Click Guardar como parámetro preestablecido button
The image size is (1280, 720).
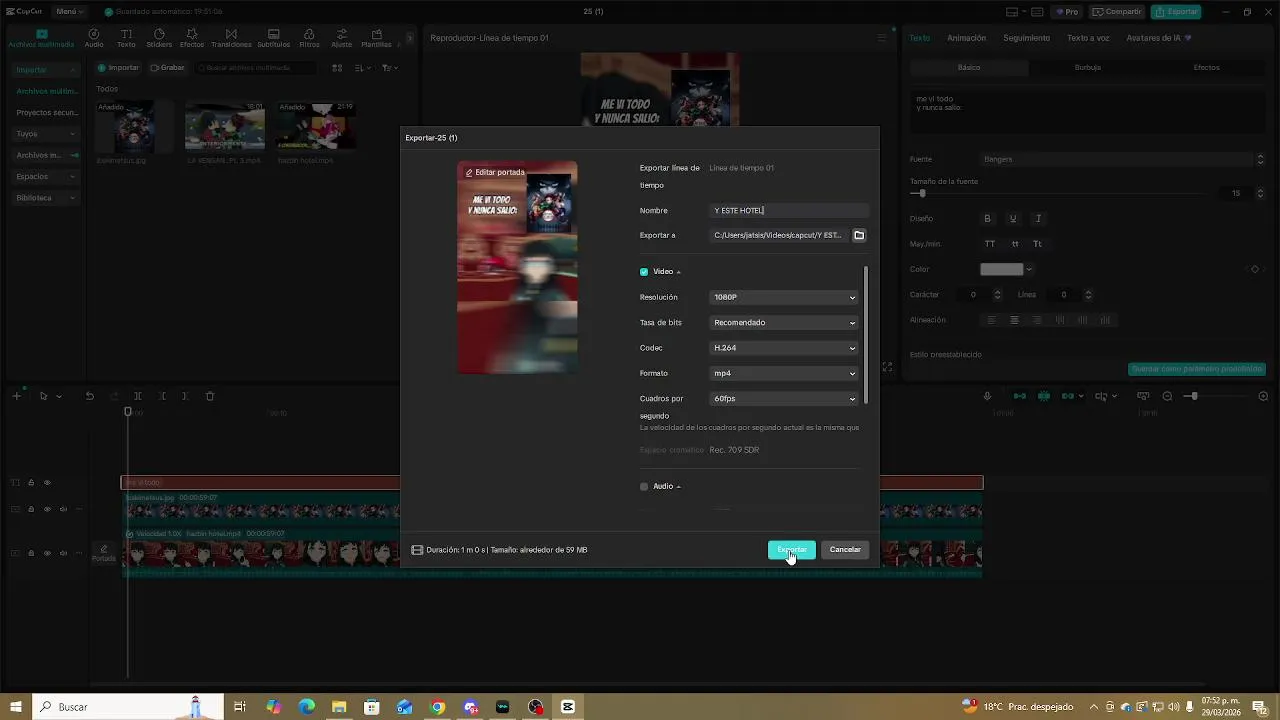1198,369
